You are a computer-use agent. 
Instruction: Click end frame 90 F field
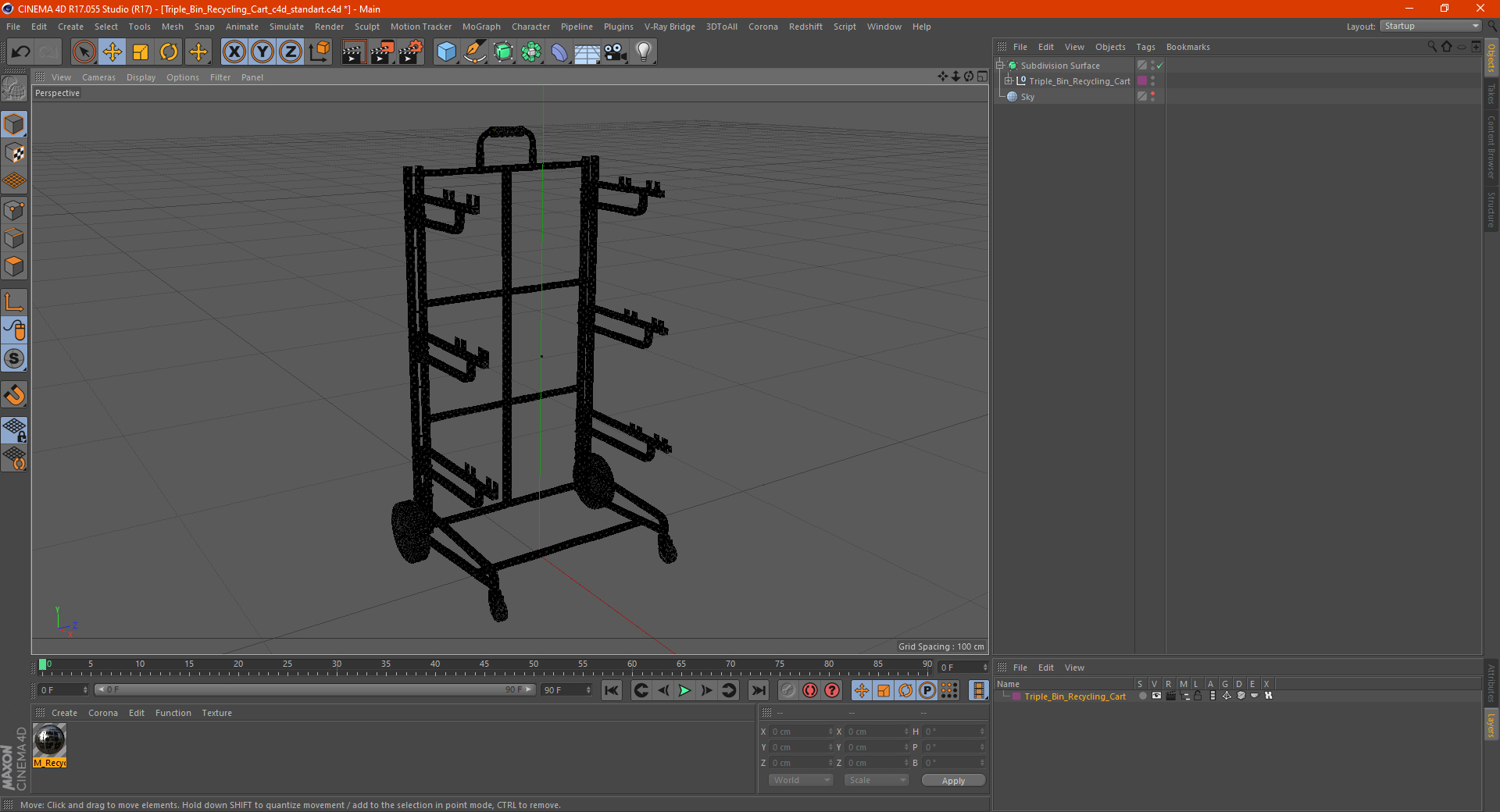(x=567, y=690)
